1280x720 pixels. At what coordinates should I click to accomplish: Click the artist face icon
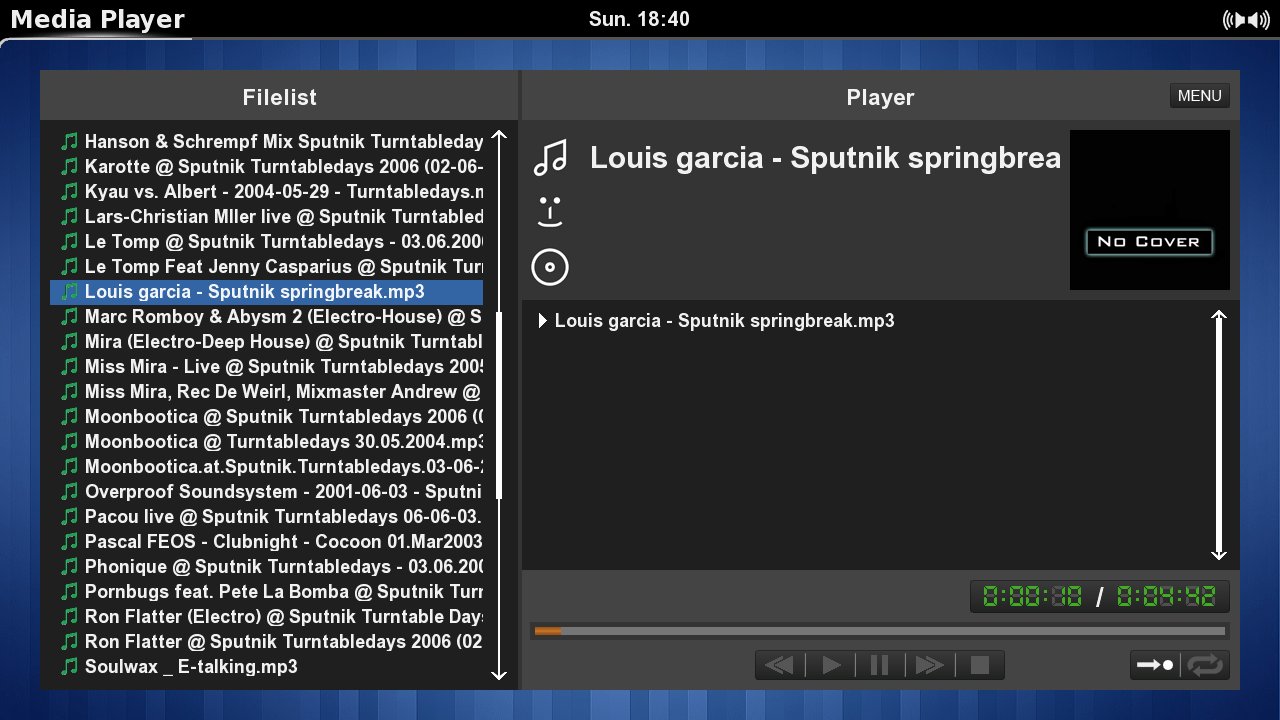[x=550, y=212]
